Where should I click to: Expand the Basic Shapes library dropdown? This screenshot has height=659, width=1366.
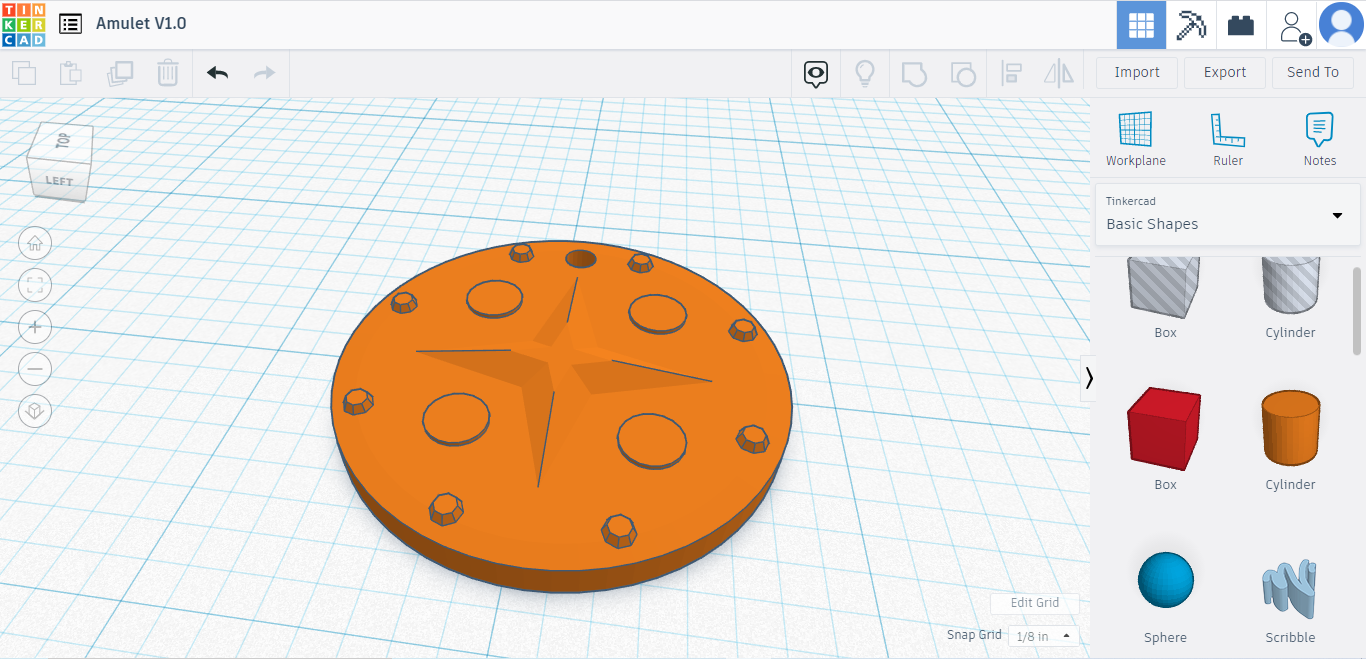tap(1228, 214)
